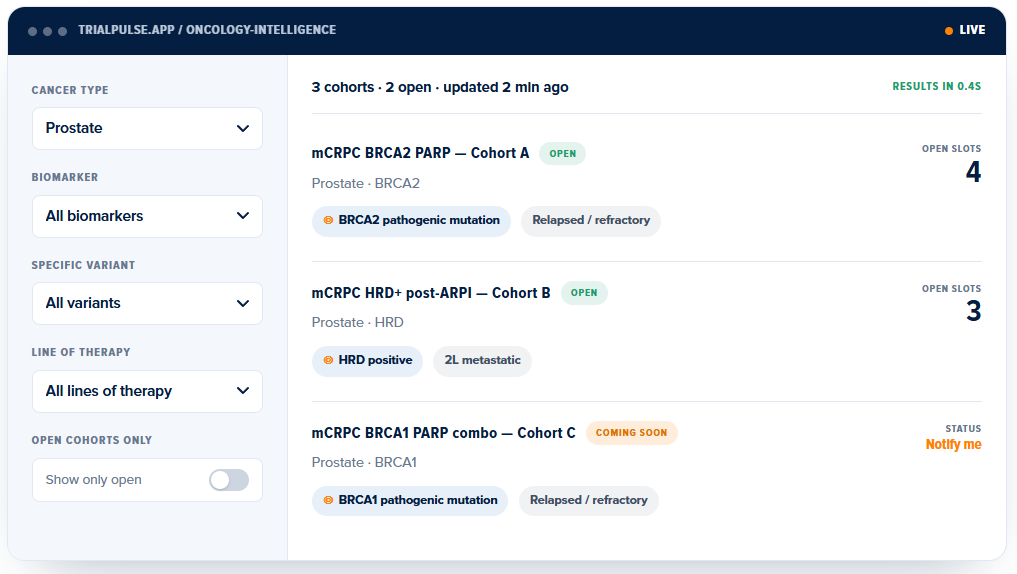
Task: Click the Prostate · BRCA2 subtitle
Action: coord(366,184)
